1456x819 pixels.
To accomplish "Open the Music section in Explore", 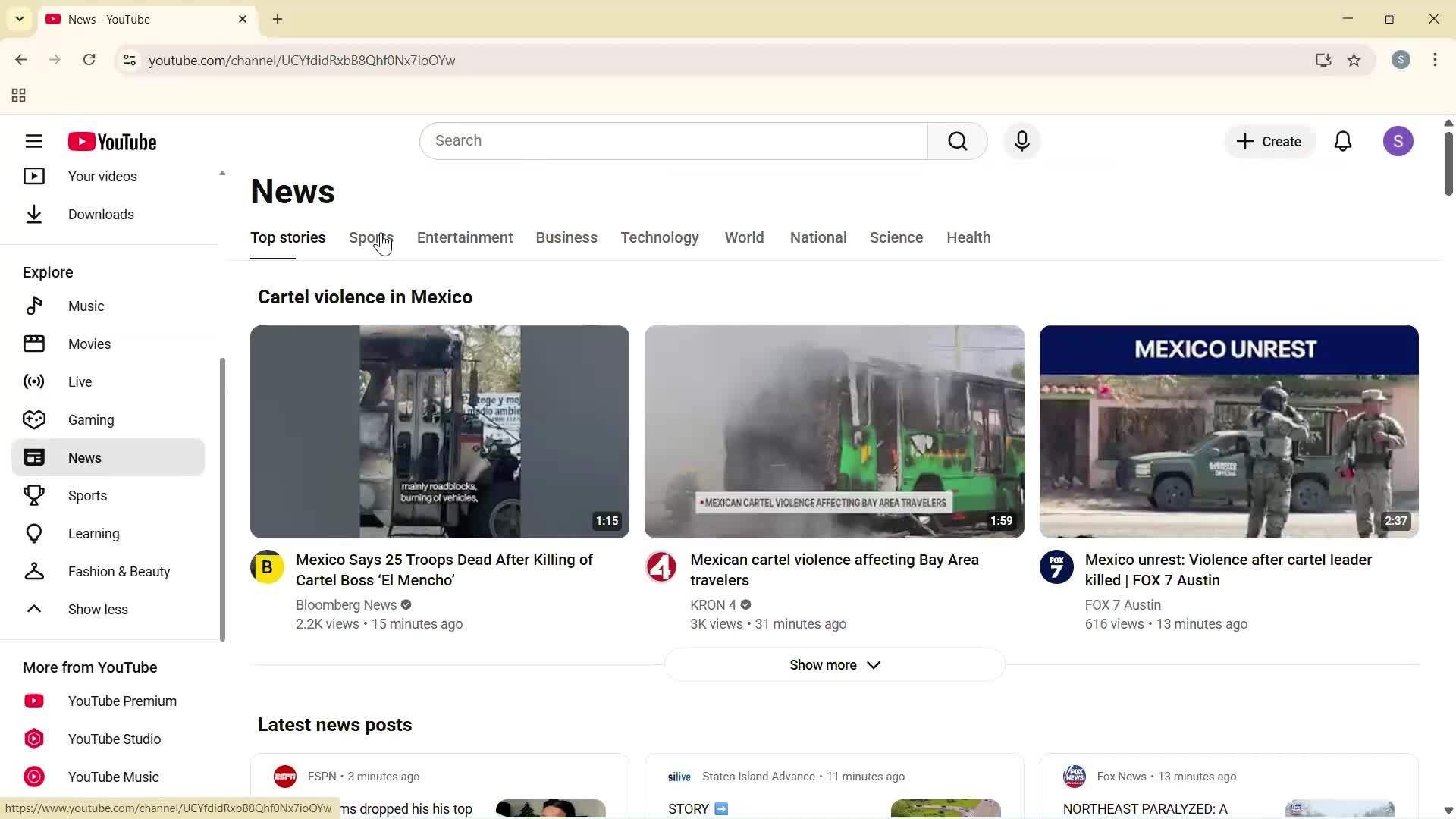I will (x=86, y=306).
